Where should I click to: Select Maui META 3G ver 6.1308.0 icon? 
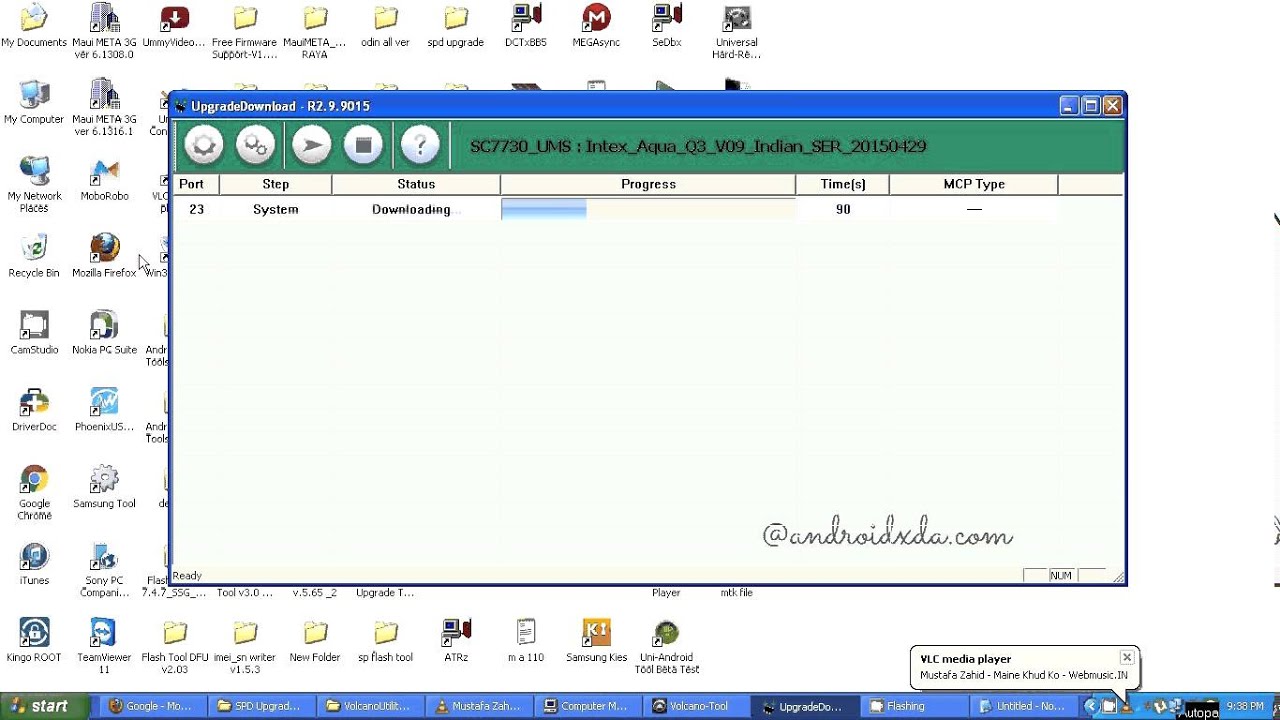104,31
